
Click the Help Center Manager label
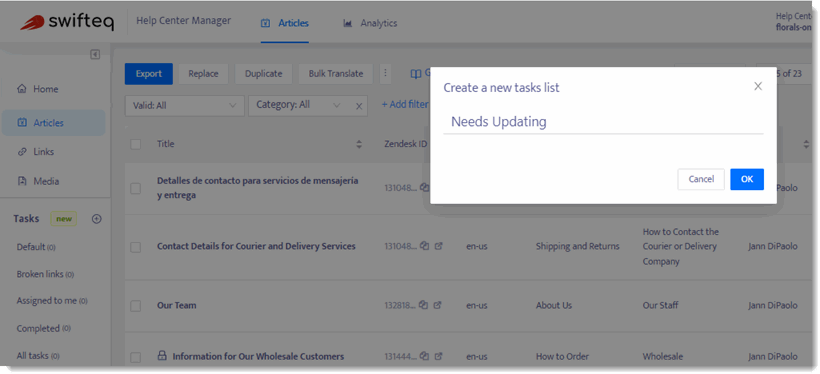184,21
